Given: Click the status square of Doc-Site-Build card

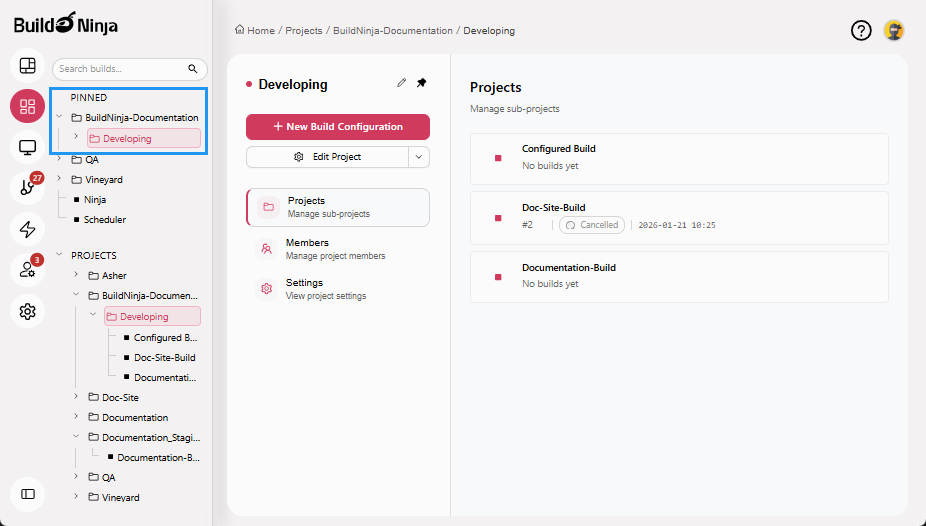Looking at the screenshot, I should [x=498, y=218].
